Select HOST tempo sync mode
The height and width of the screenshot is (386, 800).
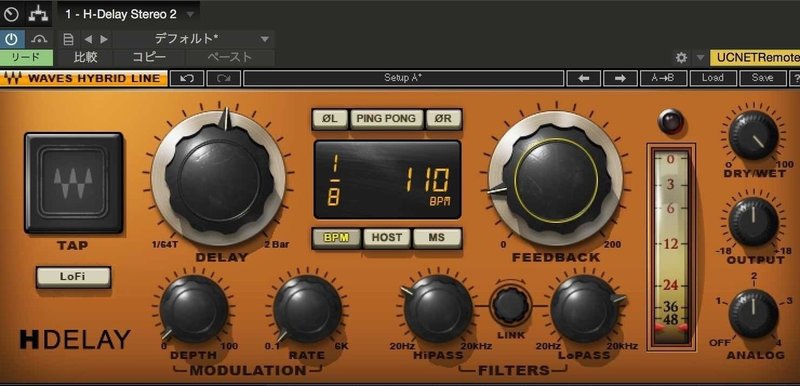tap(386, 238)
